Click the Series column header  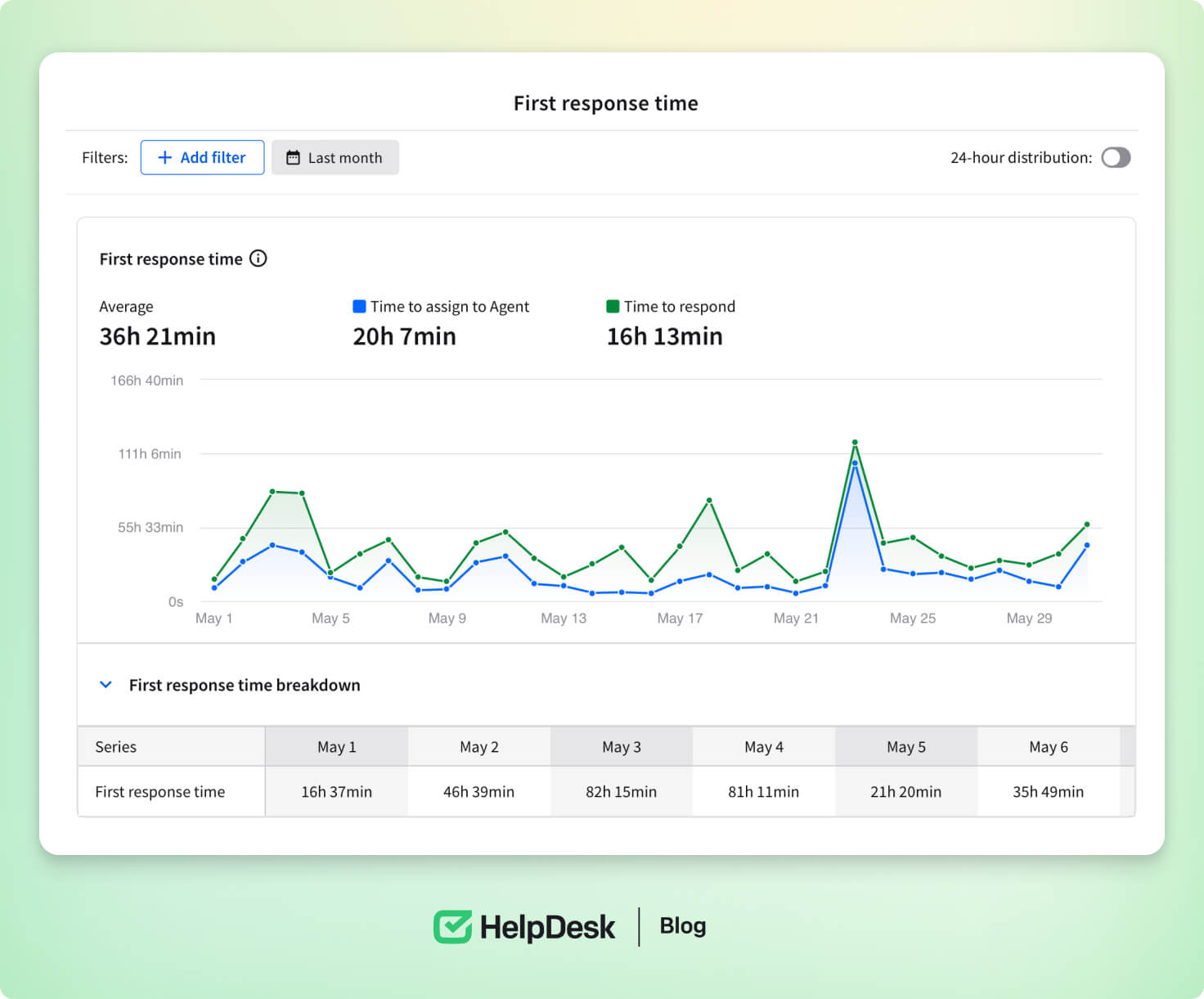coord(116,747)
